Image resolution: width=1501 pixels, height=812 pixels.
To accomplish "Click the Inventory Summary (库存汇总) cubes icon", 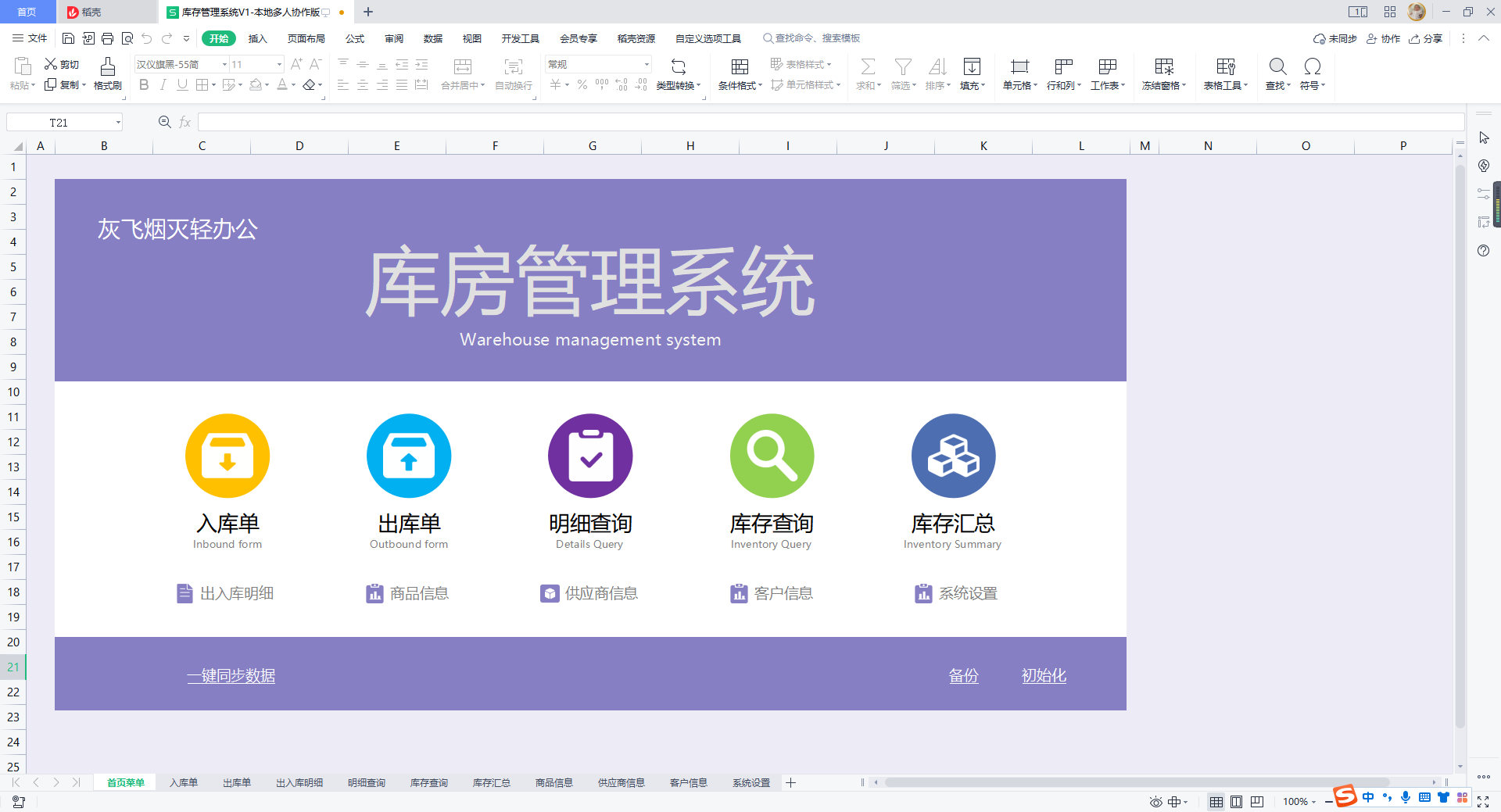I will [x=953, y=456].
